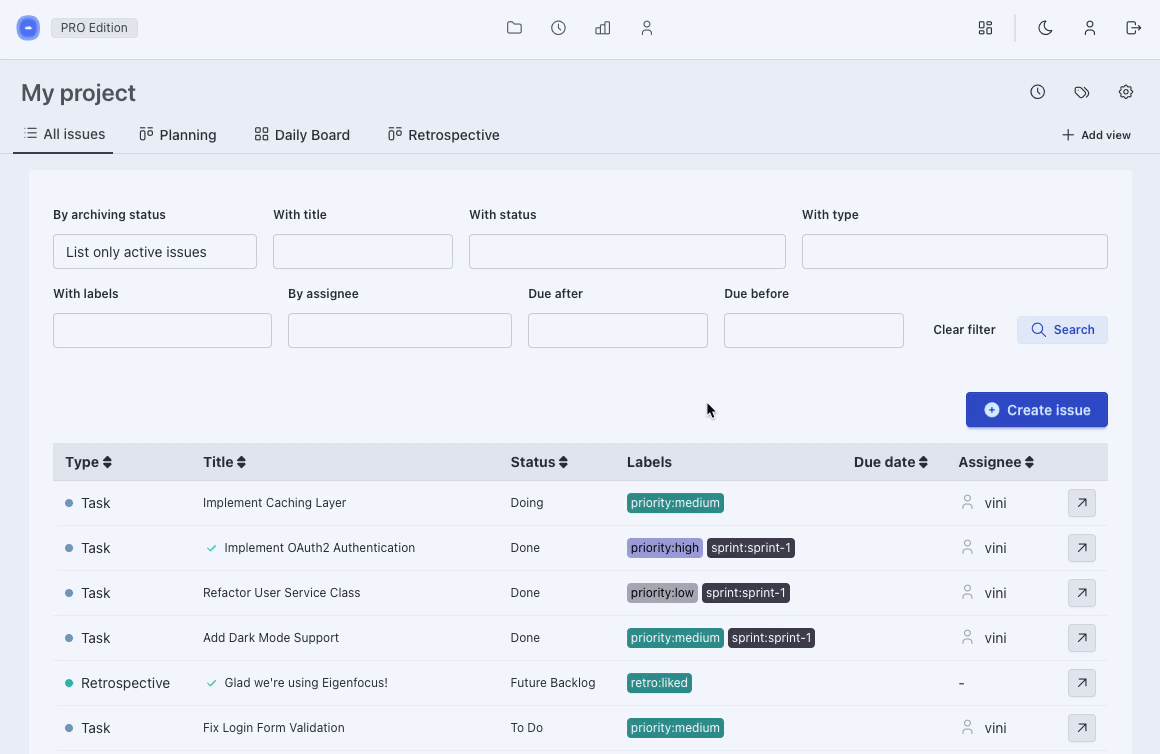Open the Daily Board view
The image size is (1160, 754).
[301, 134]
